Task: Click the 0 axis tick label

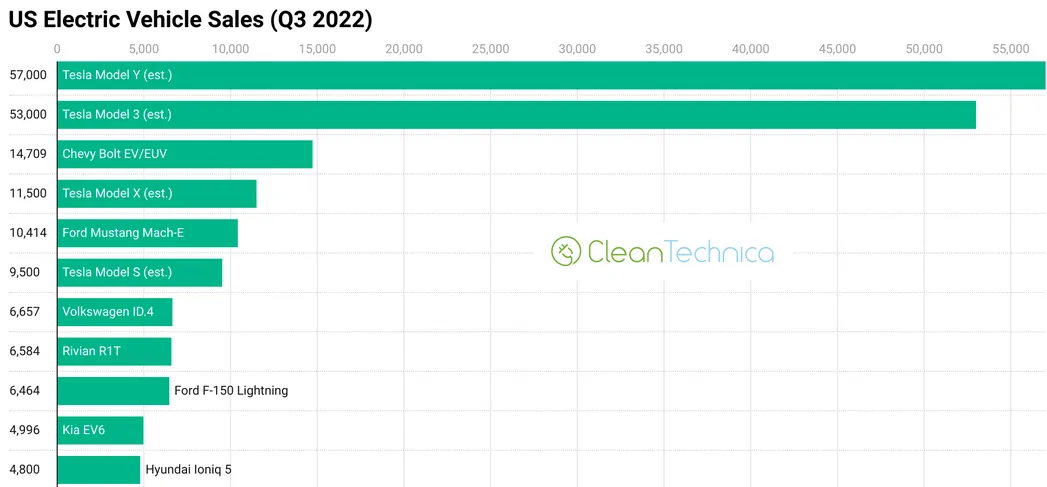Action: click(x=57, y=49)
